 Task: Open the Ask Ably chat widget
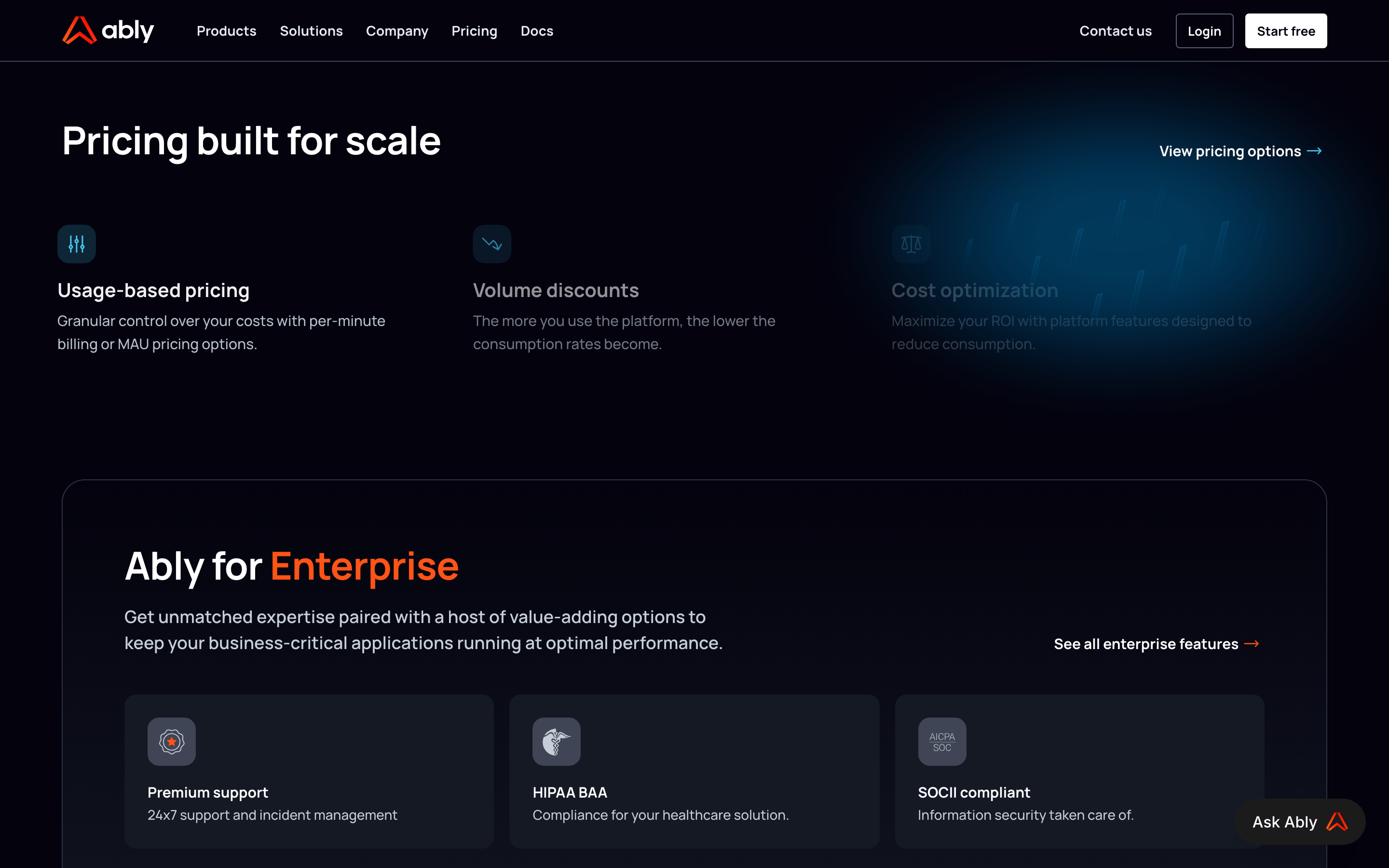tap(1300, 822)
